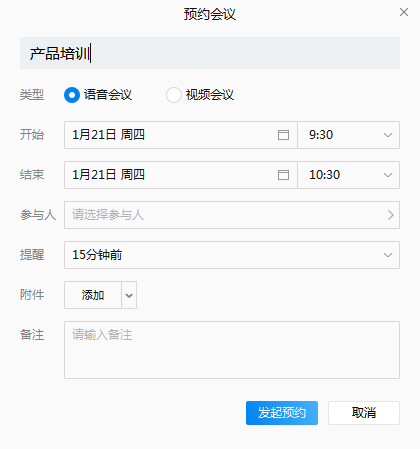Image resolution: width=420 pixels, height=449 pixels.
Task: Expand the 9:30 start time dropdown
Action: [349, 135]
